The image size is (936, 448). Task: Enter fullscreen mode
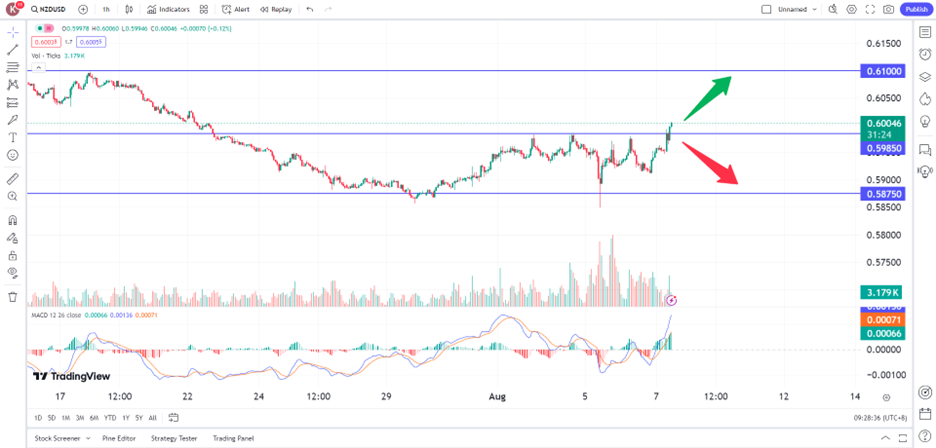click(870, 10)
